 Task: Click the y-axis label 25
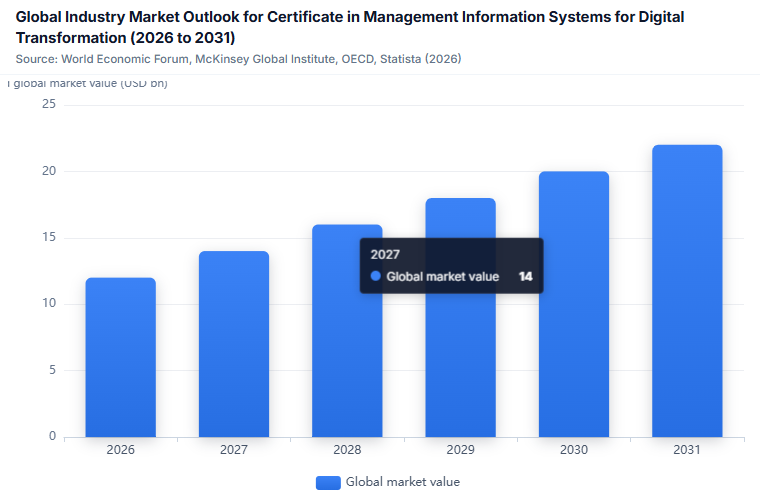(49, 104)
